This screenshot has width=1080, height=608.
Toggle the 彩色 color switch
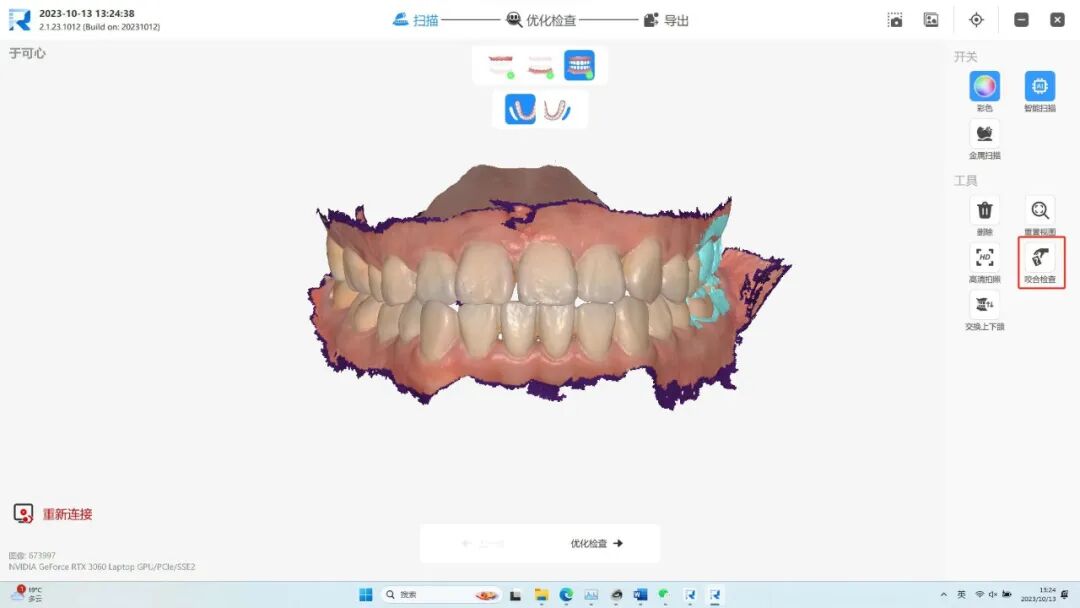tap(984, 87)
